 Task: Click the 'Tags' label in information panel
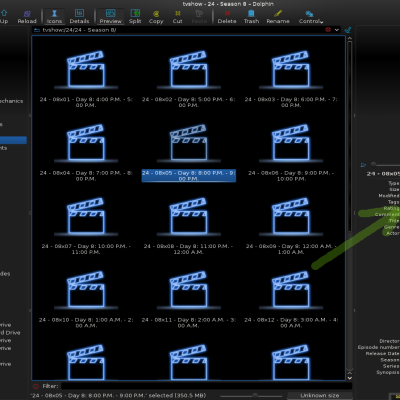point(393,202)
